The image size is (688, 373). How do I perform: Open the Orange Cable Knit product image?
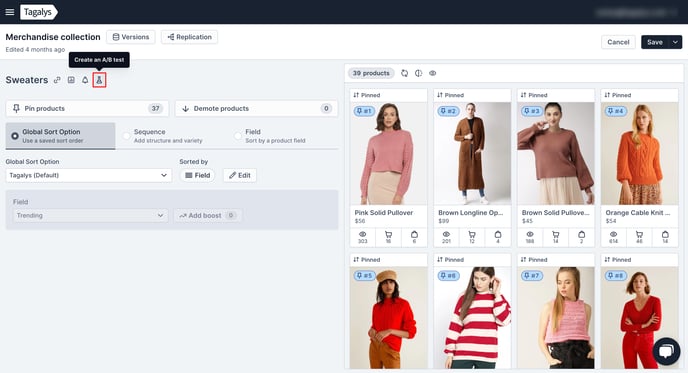point(639,154)
